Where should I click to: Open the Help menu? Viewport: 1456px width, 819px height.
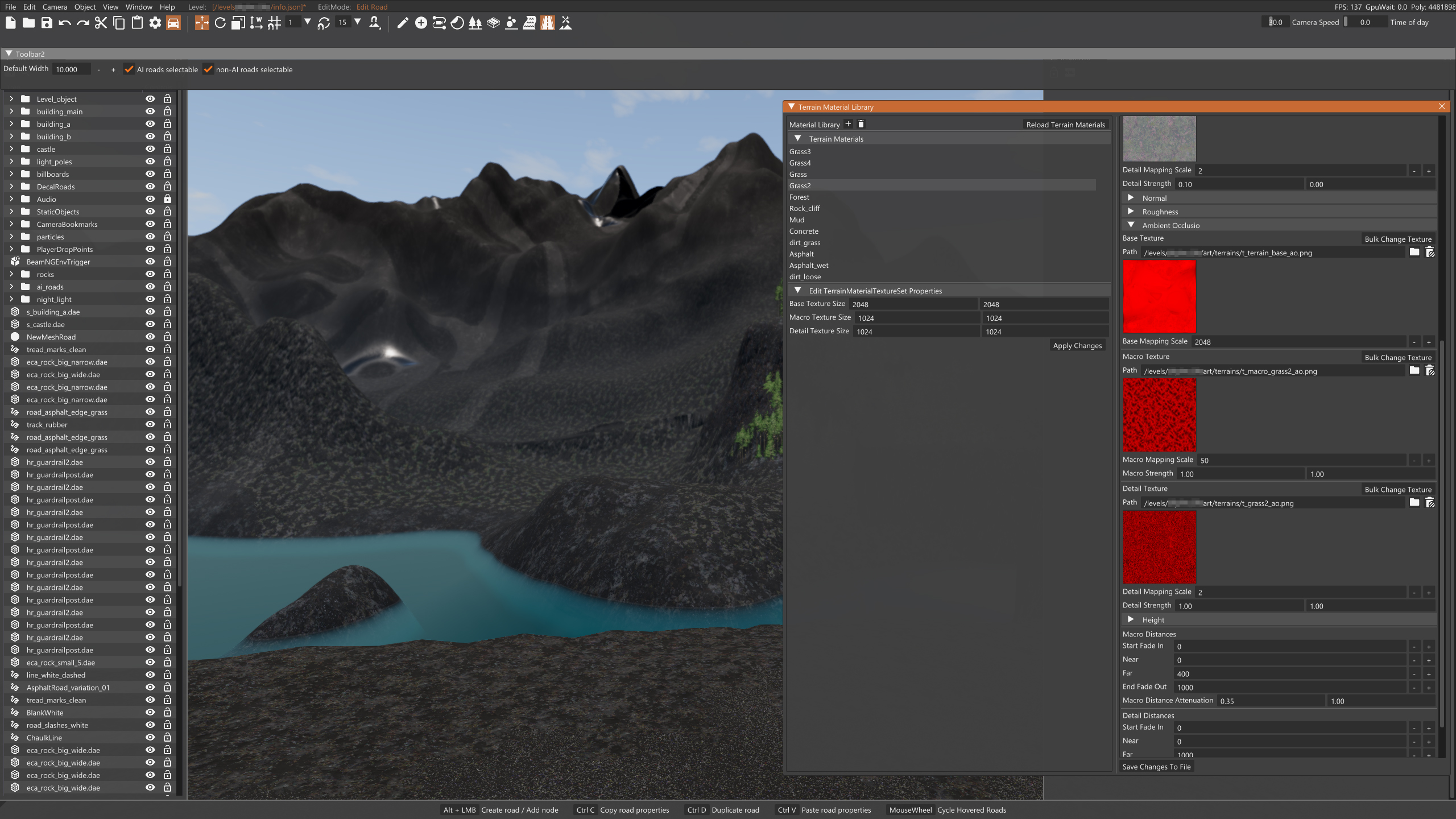pos(167,7)
